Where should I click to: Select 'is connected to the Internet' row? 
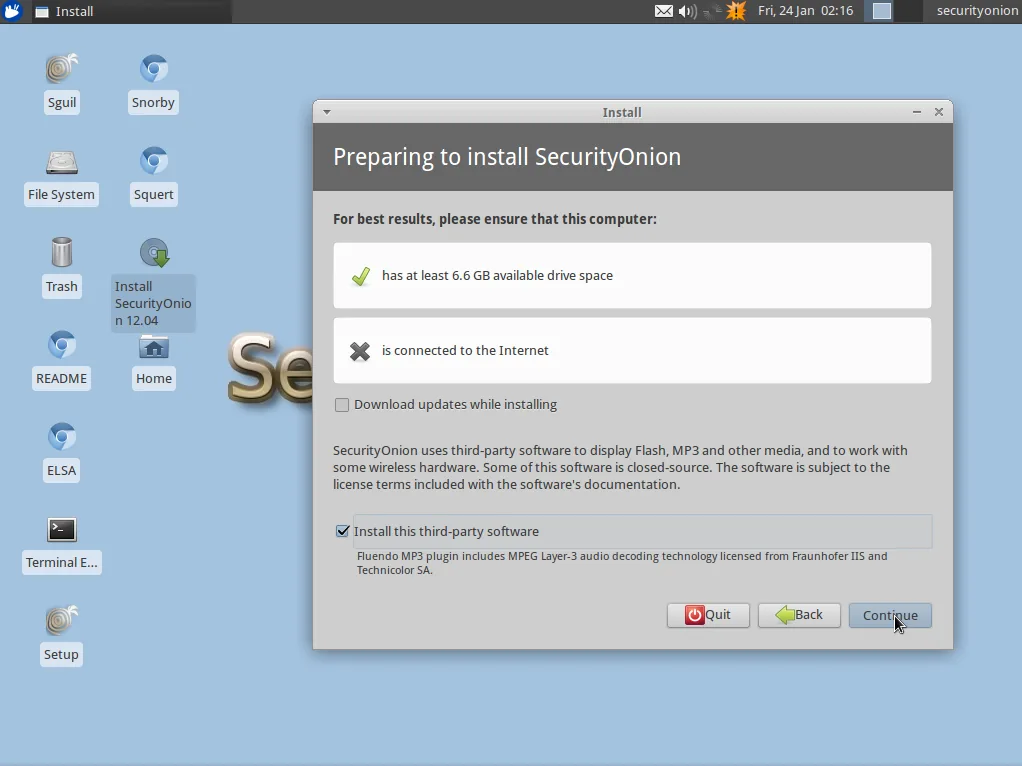point(632,351)
